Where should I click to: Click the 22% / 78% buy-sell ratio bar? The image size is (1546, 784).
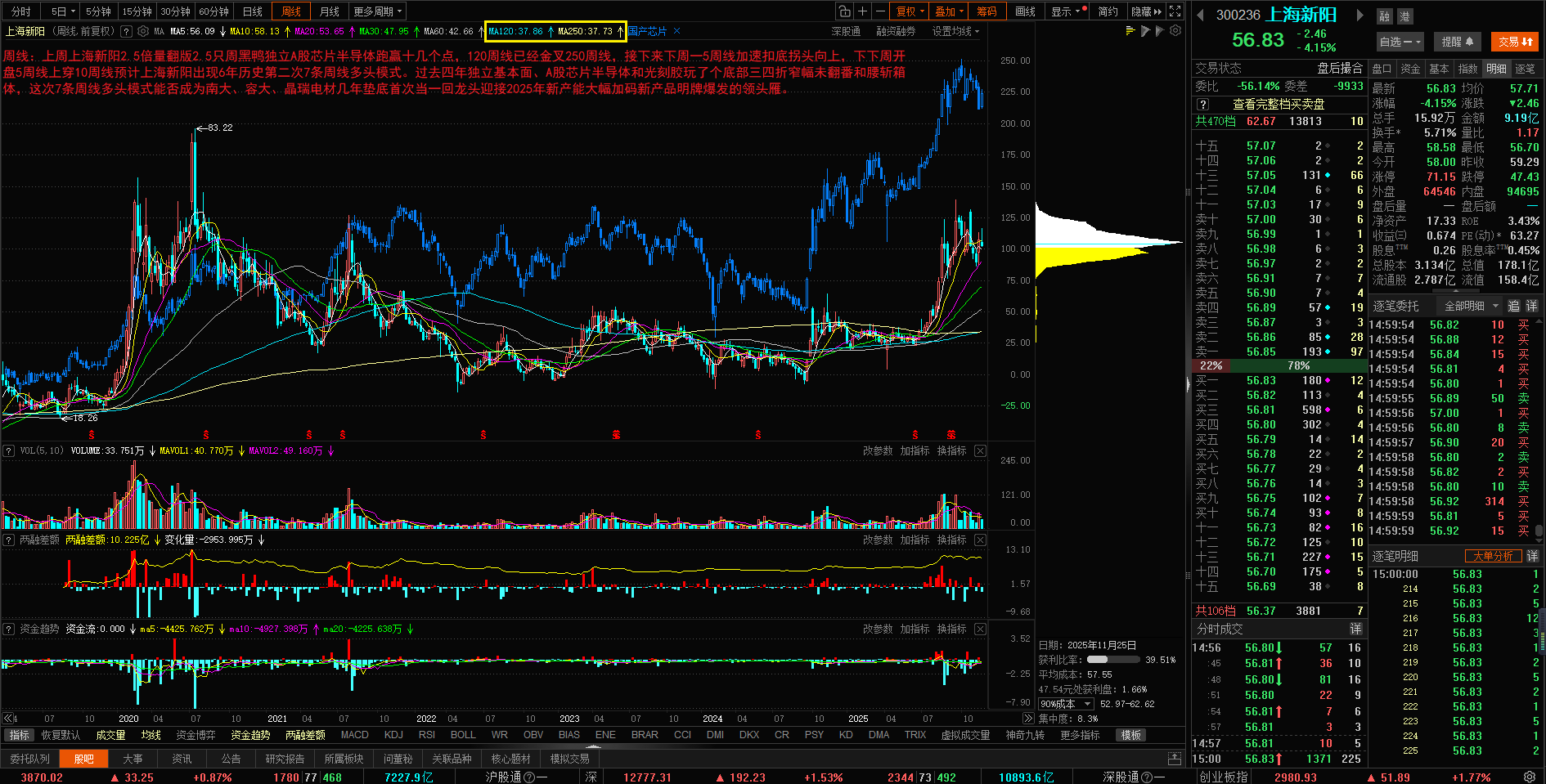click(x=1279, y=365)
